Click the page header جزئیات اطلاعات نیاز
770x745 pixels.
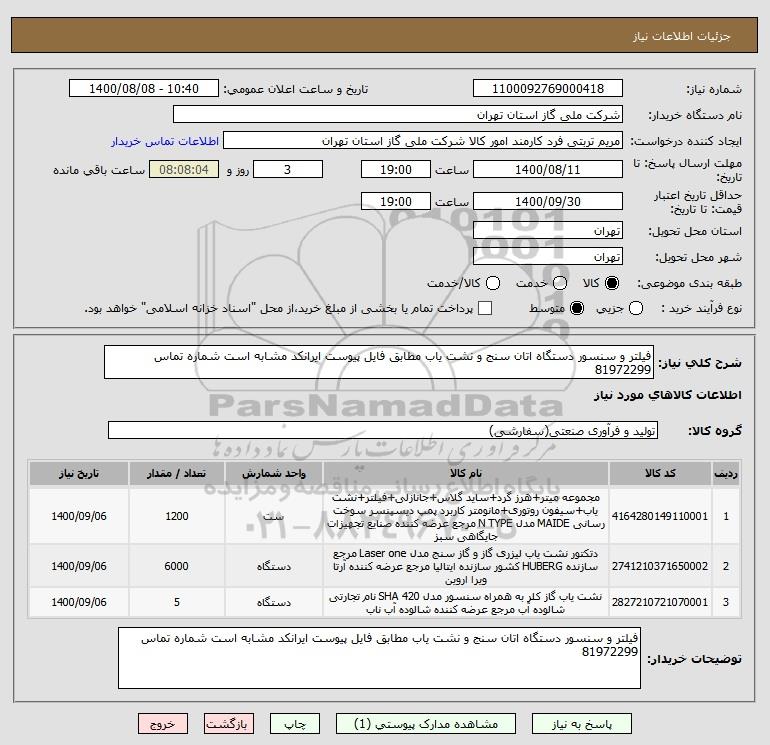pyautogui.click(x=682, y=36)
